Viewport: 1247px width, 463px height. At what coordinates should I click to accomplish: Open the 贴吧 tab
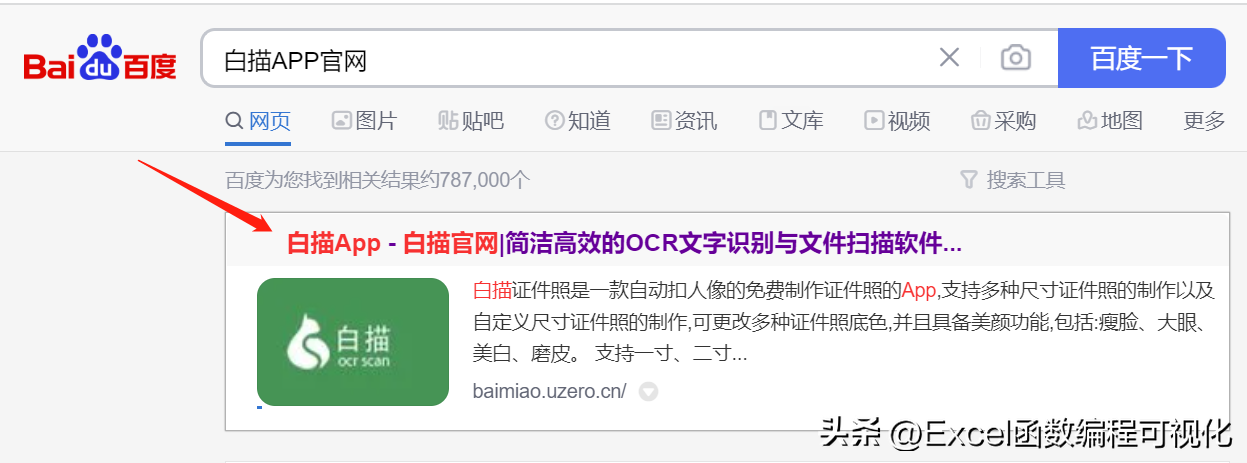(471, 121)
